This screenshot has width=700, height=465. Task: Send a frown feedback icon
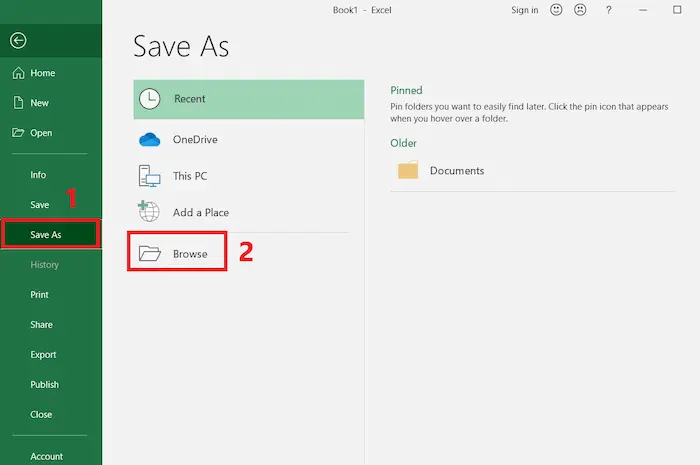point(580,10)
